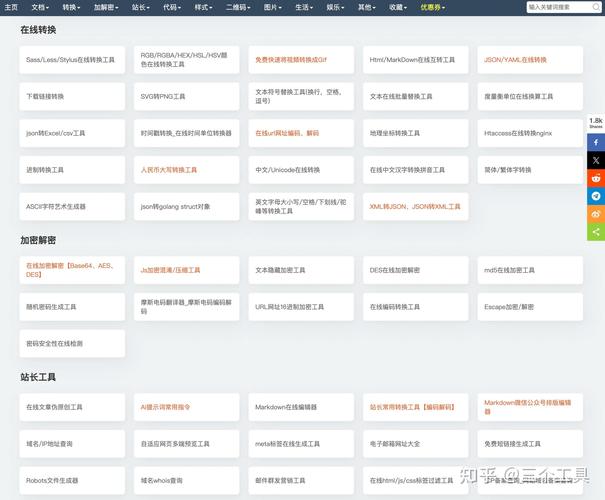The width and height of the screenshot is (605, 500).
Task: Open 随机密码生成工具 card
Action: click(72, 307)
